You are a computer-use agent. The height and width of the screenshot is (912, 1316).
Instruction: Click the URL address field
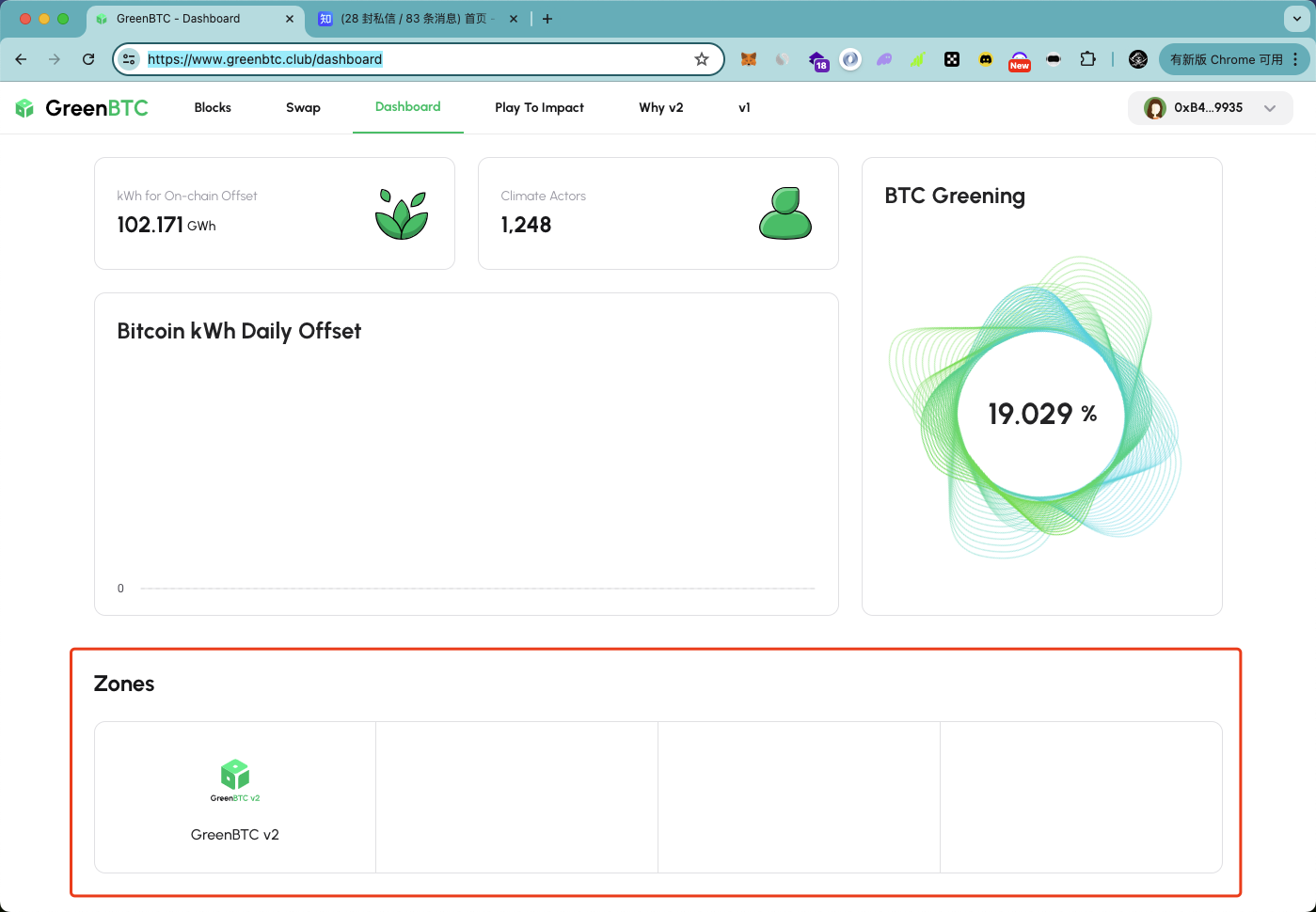[x=414, y=59]
